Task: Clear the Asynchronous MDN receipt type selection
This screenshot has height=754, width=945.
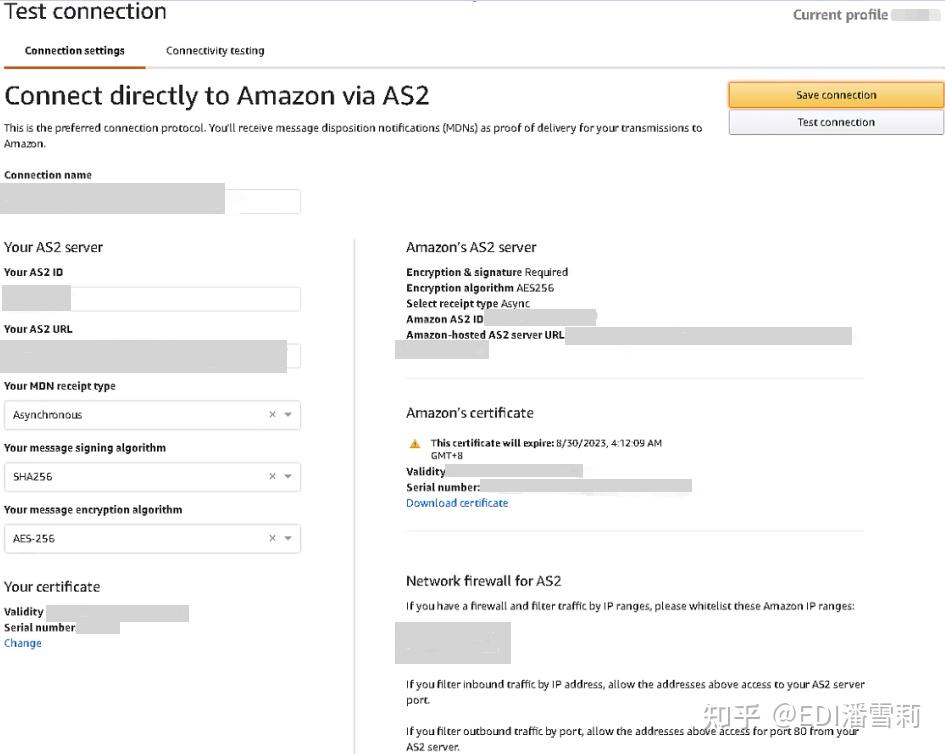Action: [x=270, y=414]
